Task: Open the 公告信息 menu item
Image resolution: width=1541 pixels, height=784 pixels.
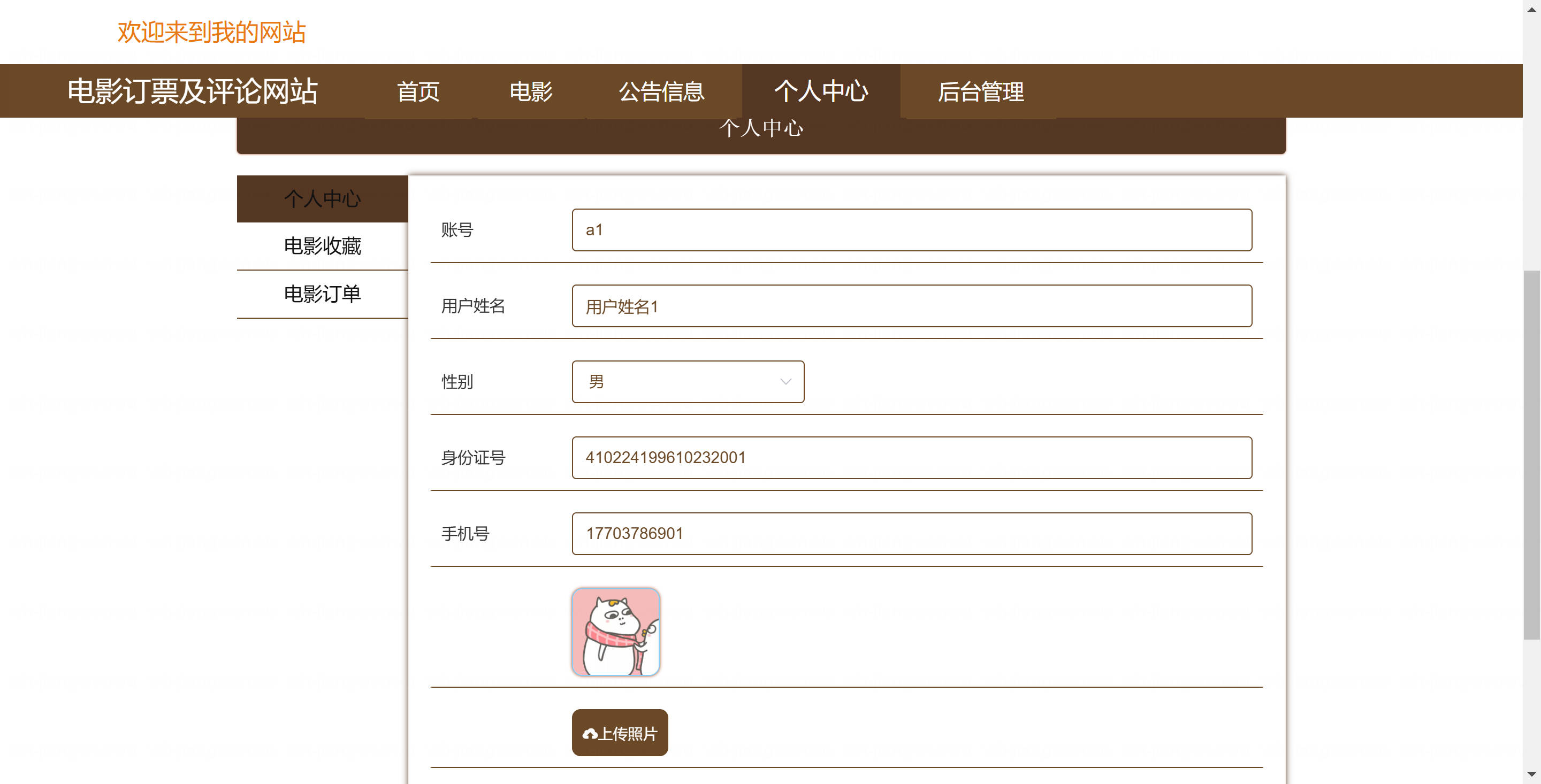Action: (x=661, y=91)
